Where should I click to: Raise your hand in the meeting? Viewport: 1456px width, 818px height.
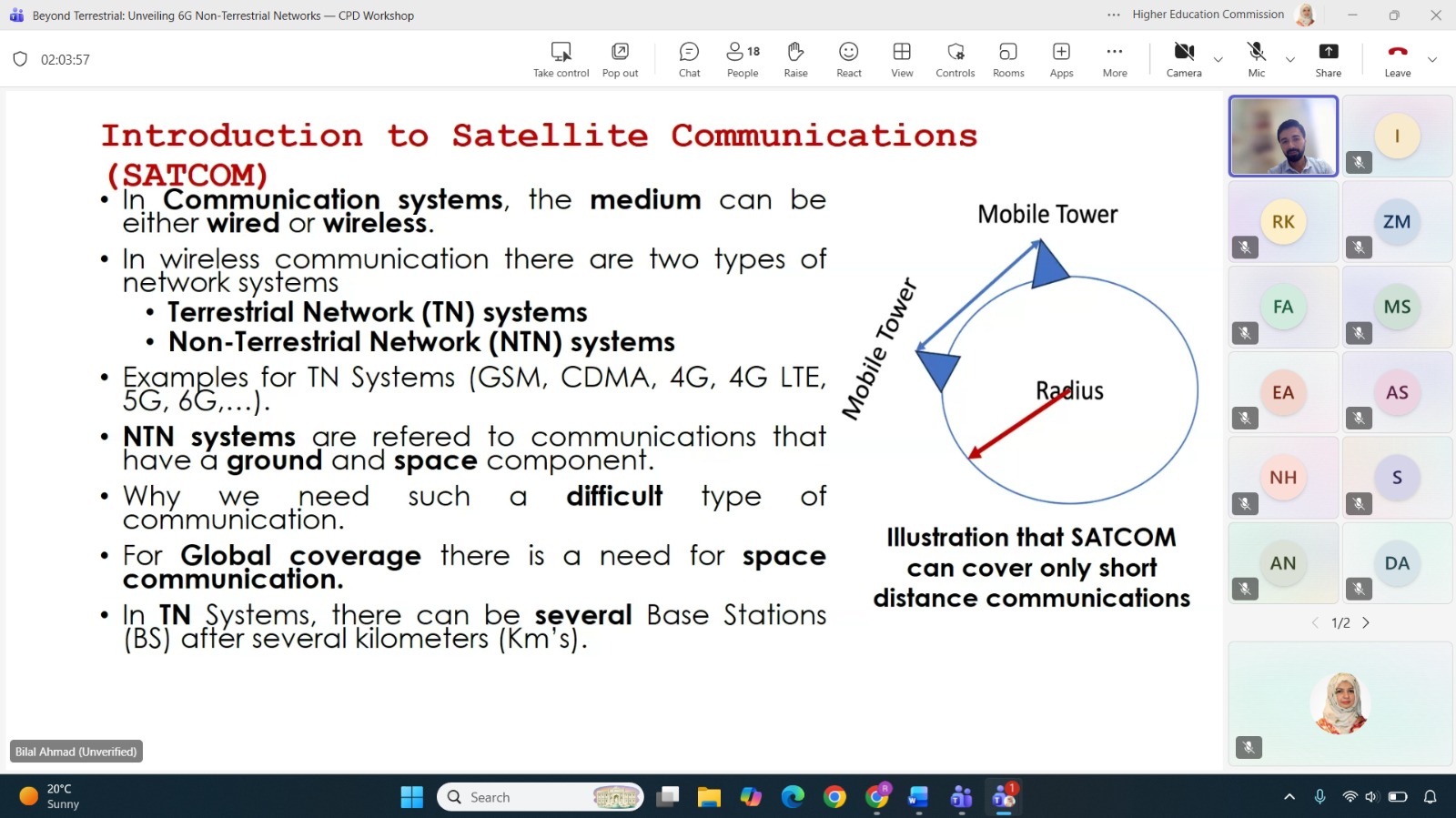pos(795,59)
